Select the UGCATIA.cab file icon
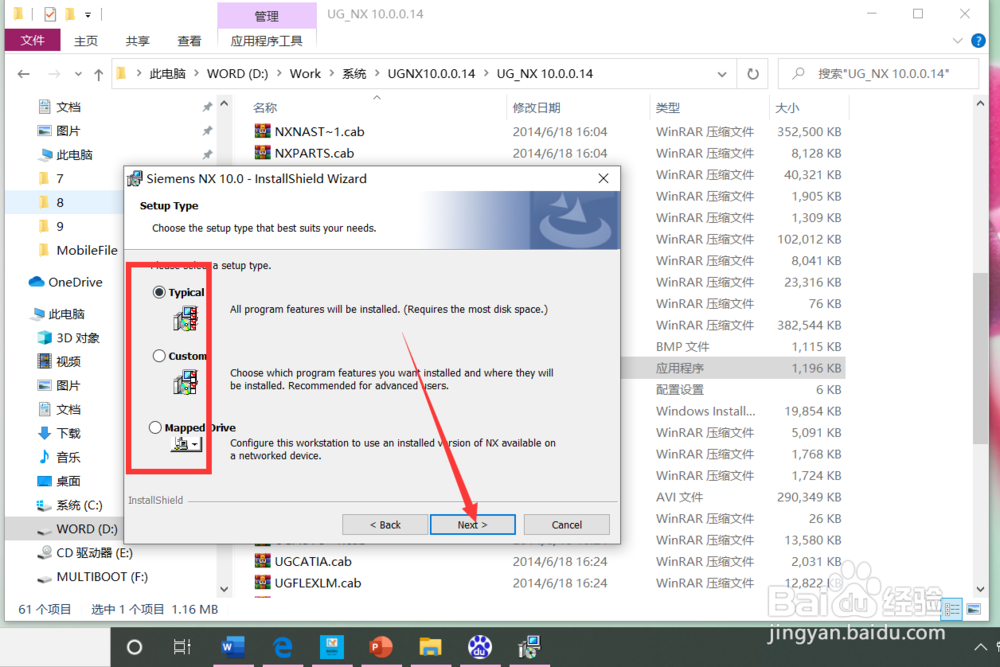Viewport: 1000px width, 667px height. [x=263, y=561]
